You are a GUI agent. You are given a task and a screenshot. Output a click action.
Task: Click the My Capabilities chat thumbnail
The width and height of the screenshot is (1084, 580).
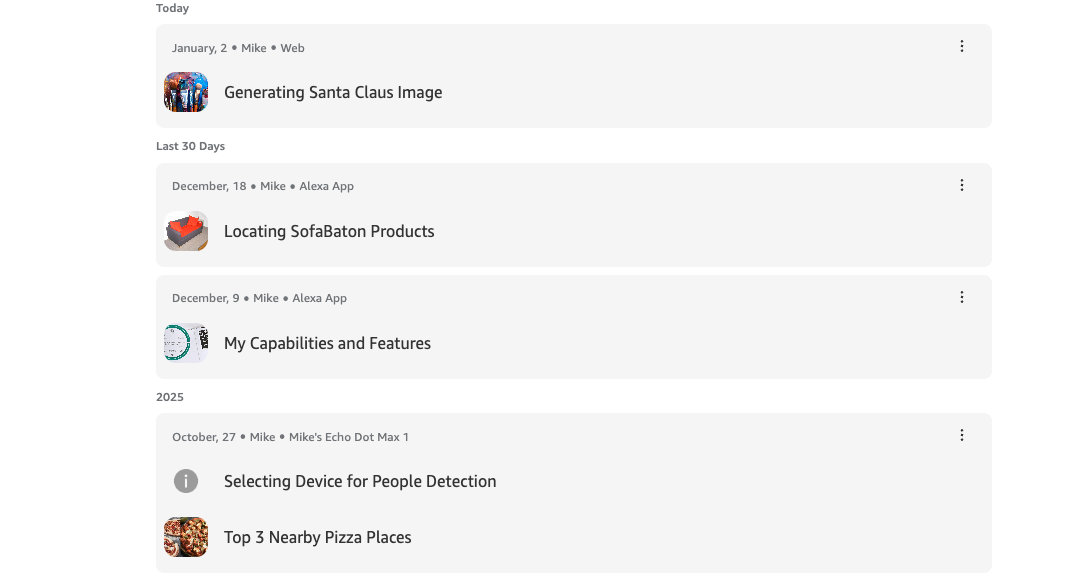tap(186, 343)
